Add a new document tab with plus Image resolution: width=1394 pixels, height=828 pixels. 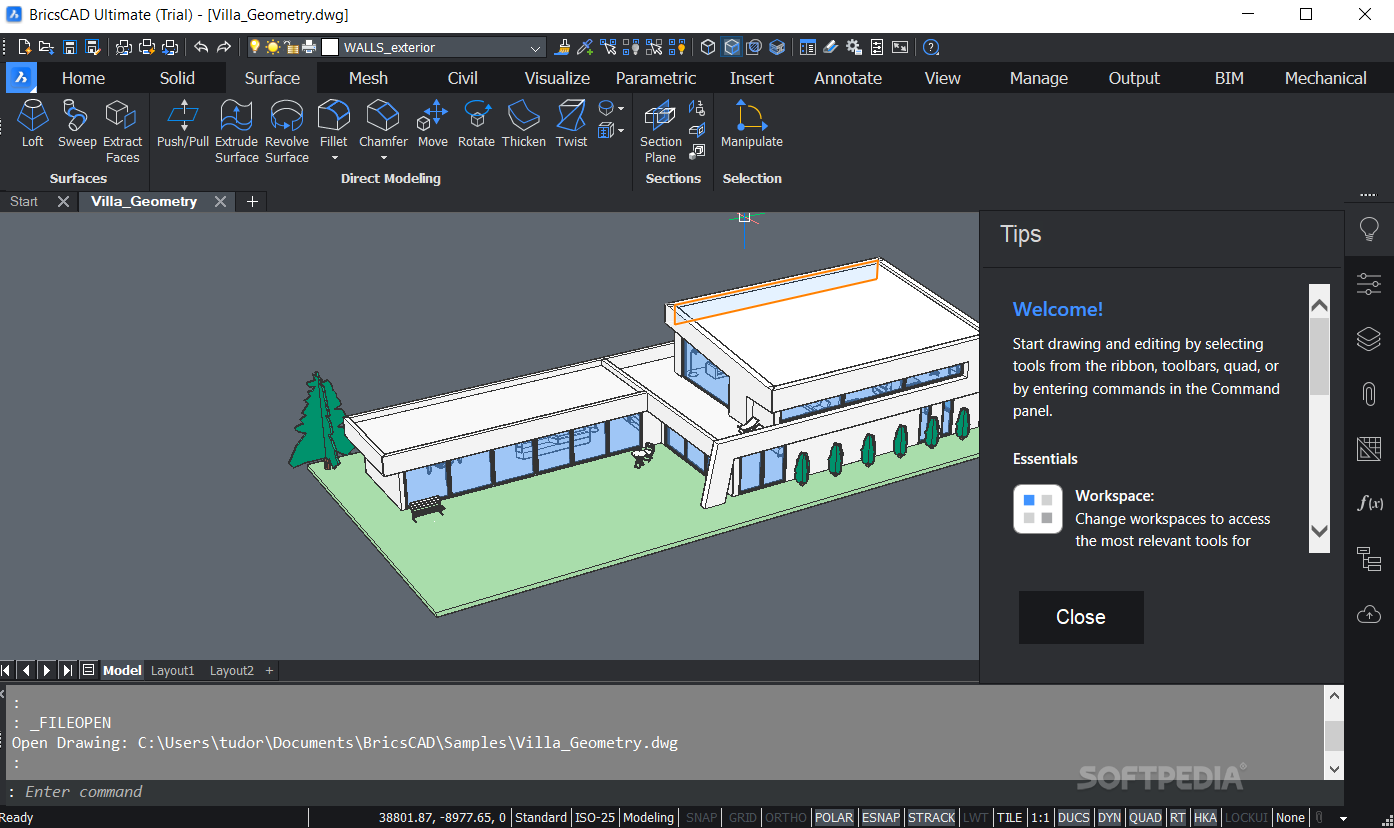[252, 201]
